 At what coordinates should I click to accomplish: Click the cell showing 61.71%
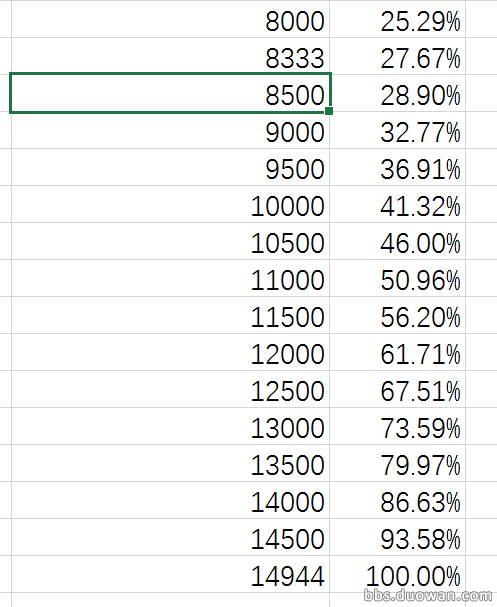click(398, 352)
